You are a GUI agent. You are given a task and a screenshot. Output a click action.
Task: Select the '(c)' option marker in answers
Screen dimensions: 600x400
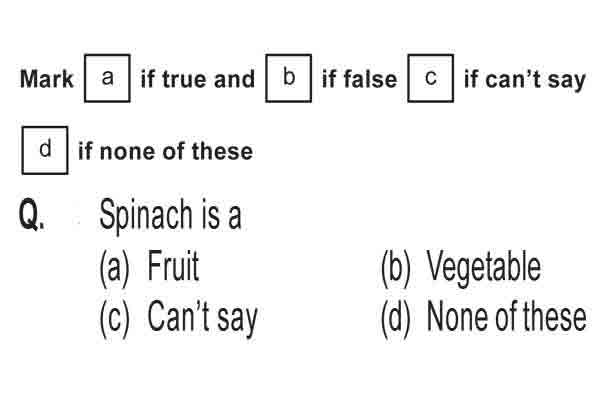(114, 319)
